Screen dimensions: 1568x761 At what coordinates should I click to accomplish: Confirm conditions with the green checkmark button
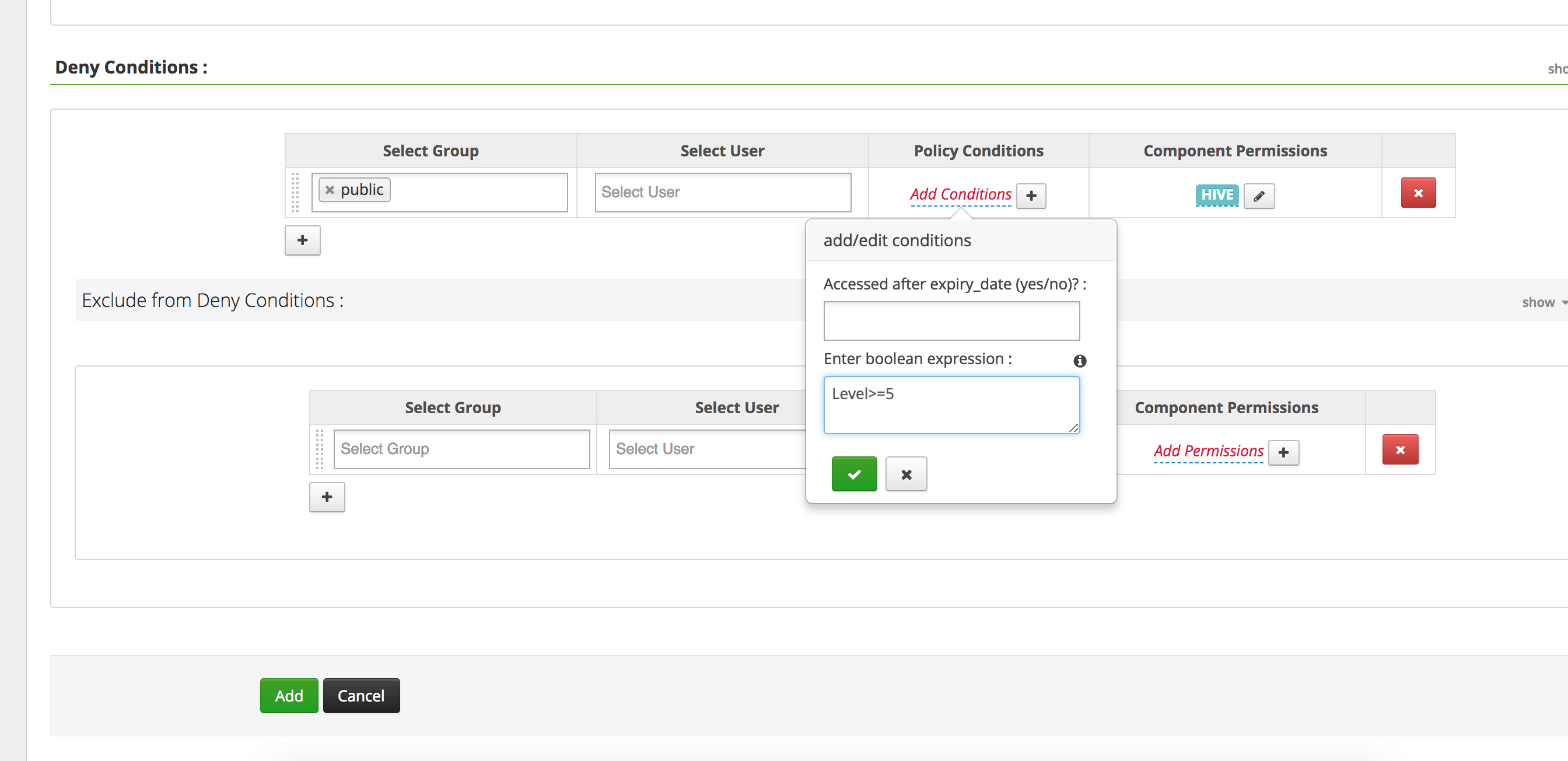[x=853, y=474]
